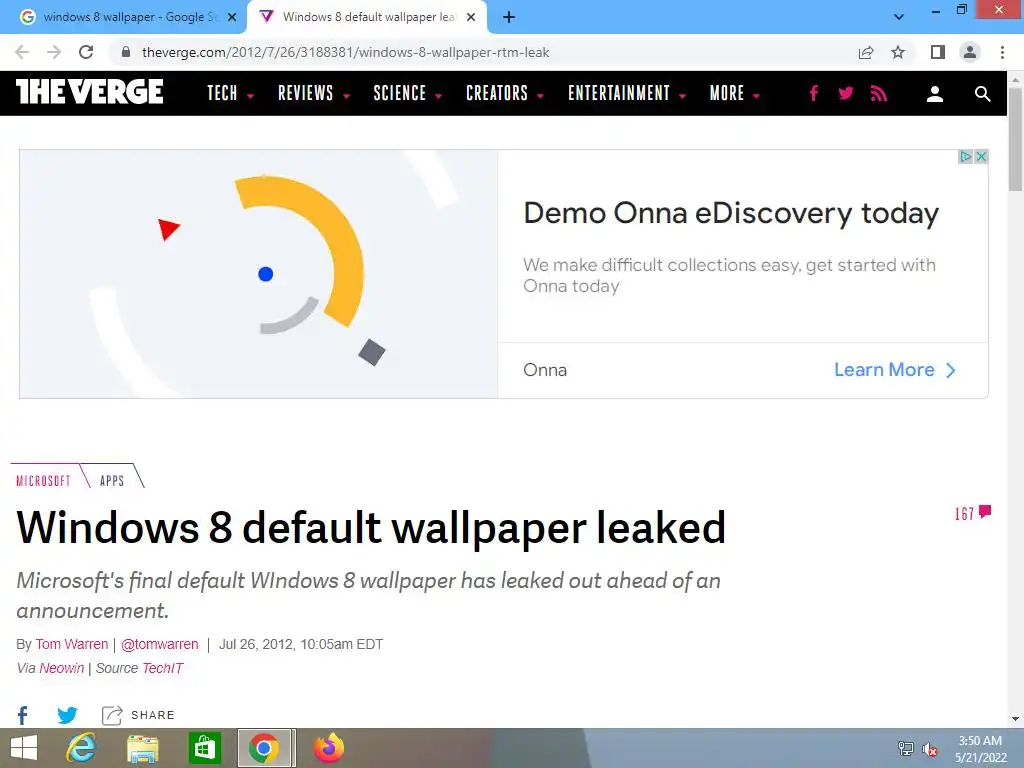Open The Verge Twitter icon in header
The image size is (1024, 768).
[x=846, y=93]
